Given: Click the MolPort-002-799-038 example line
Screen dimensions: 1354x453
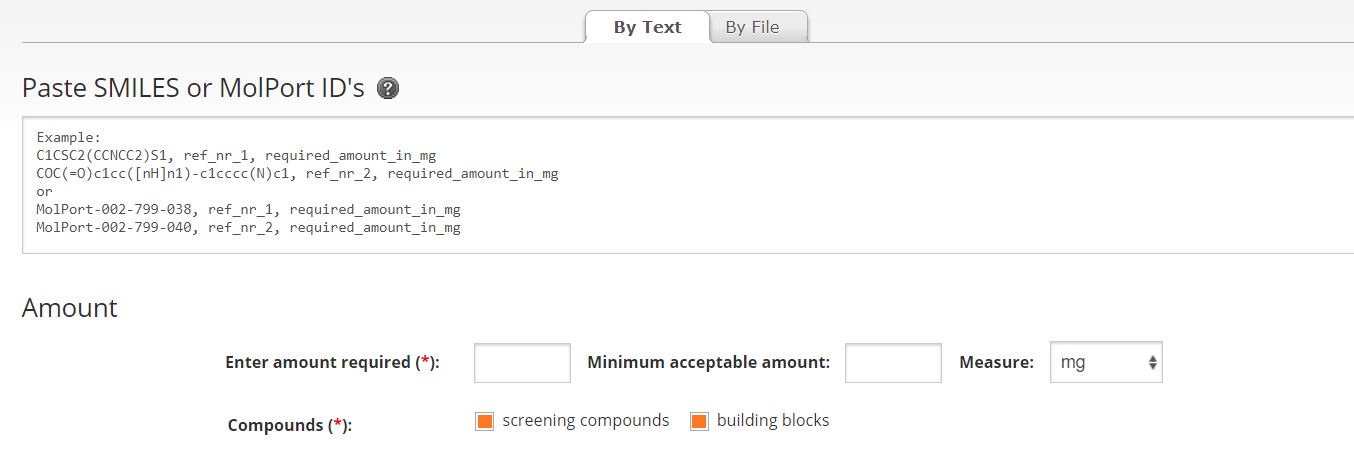Looking at the screenshot, I should click(x=248, y=210).
